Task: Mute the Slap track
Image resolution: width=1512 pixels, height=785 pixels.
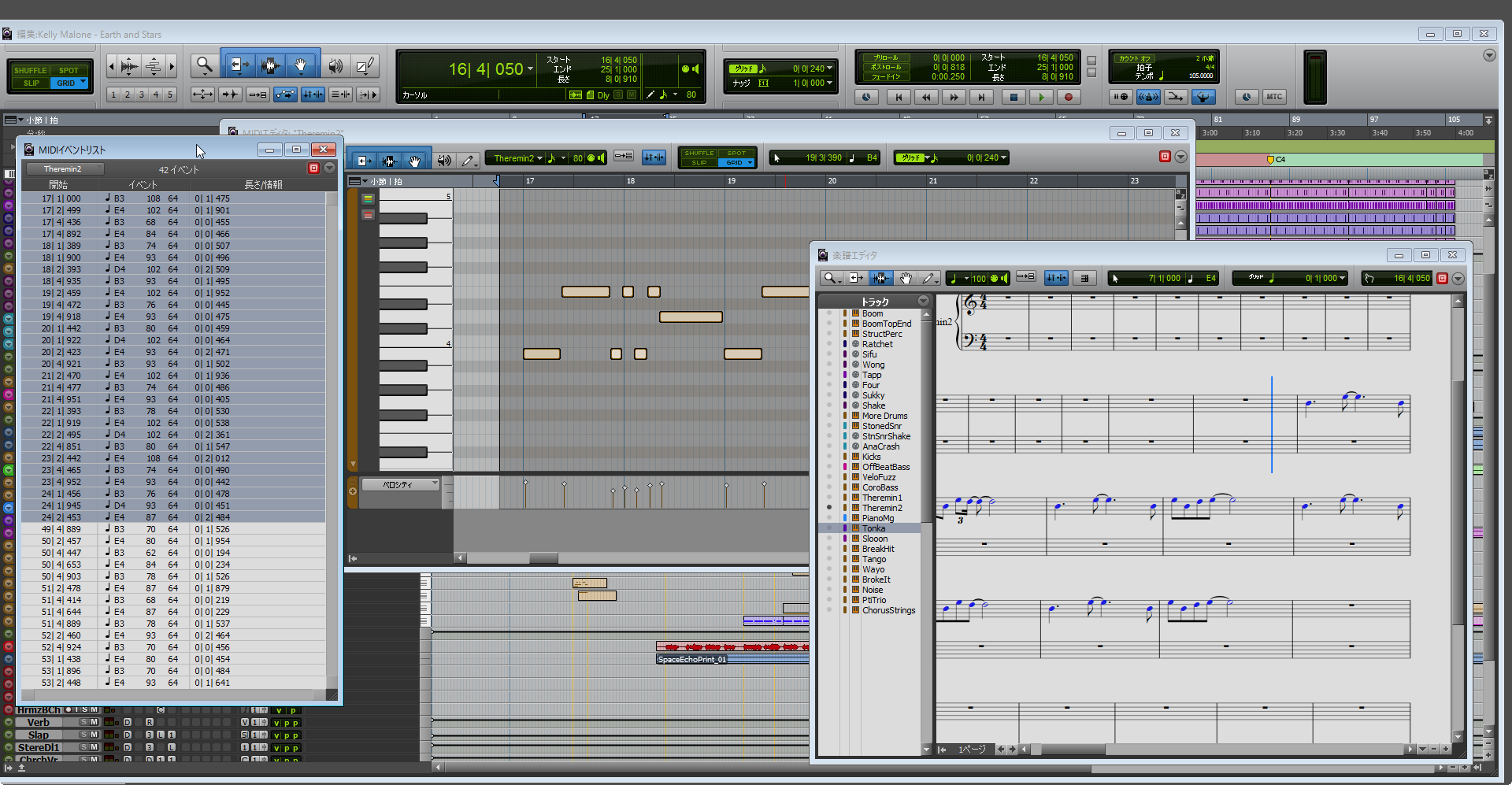Action: tap(94, 735)
